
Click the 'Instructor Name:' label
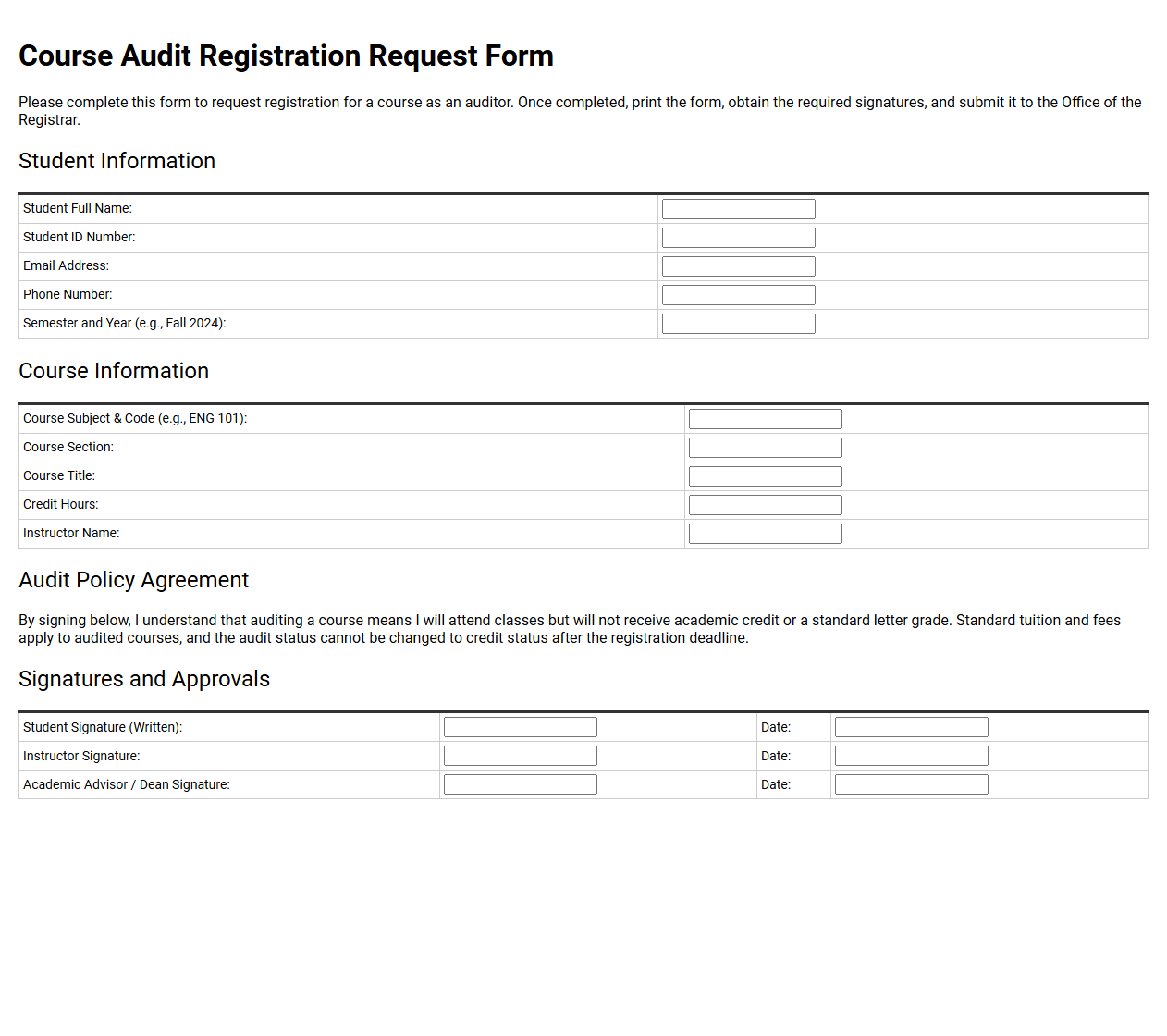click(71, 534)
